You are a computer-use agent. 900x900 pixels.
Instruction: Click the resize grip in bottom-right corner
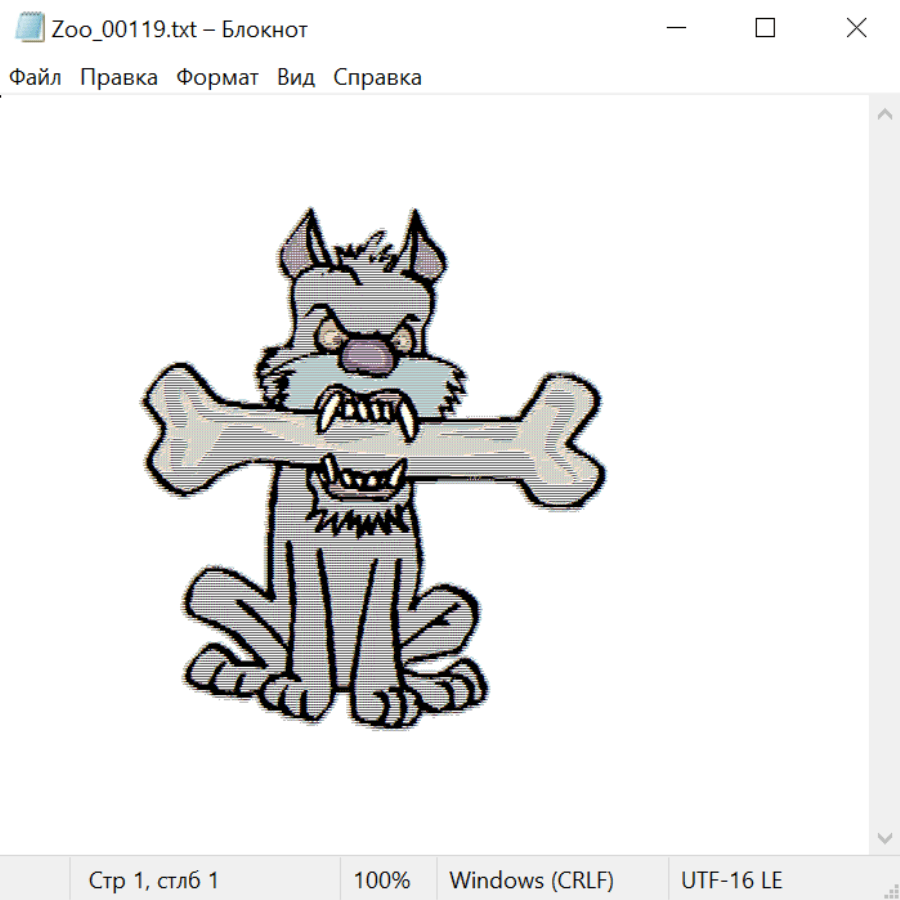click(x=890, y=890)
